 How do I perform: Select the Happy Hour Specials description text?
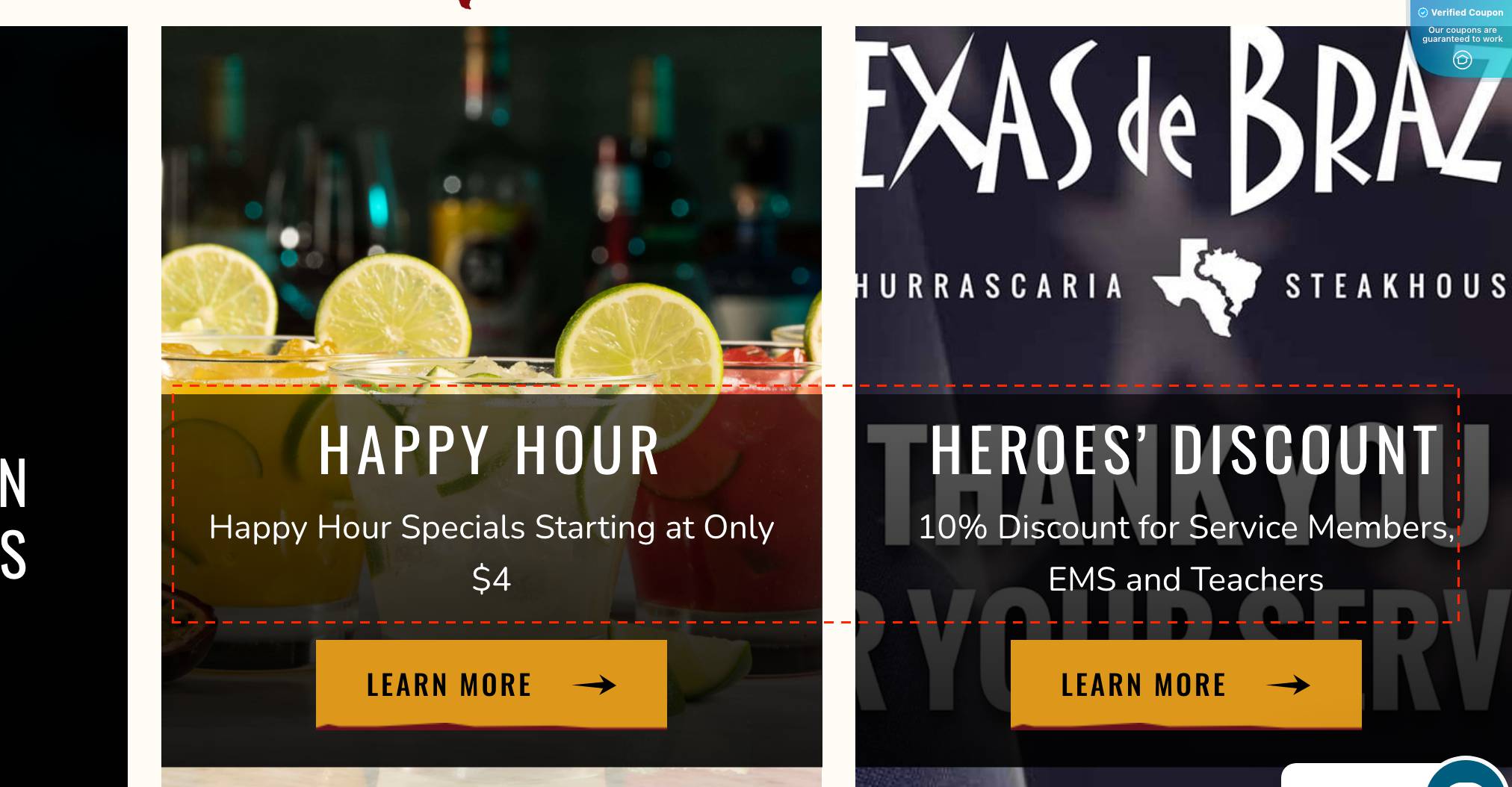(492, 553)
